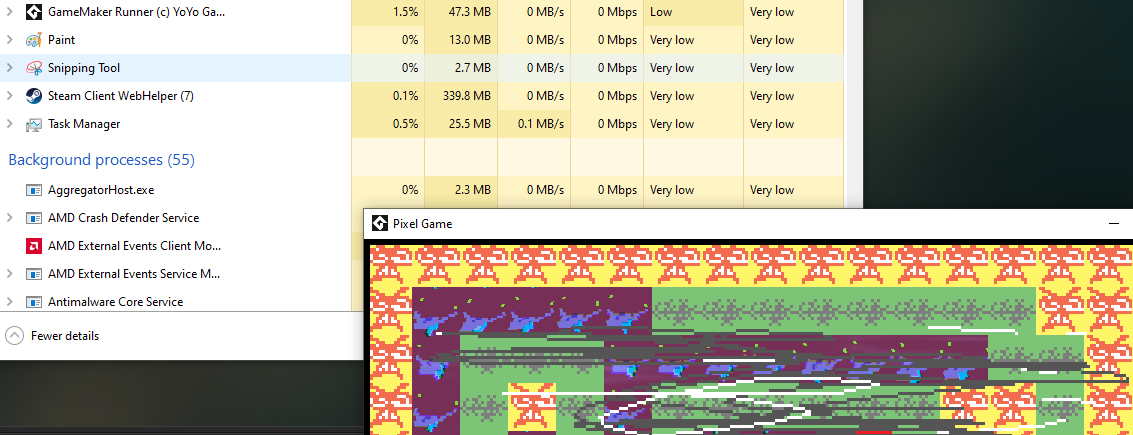Minimize the Pixel Game window
This screenshot has width=1133, height=435.
1113,224
